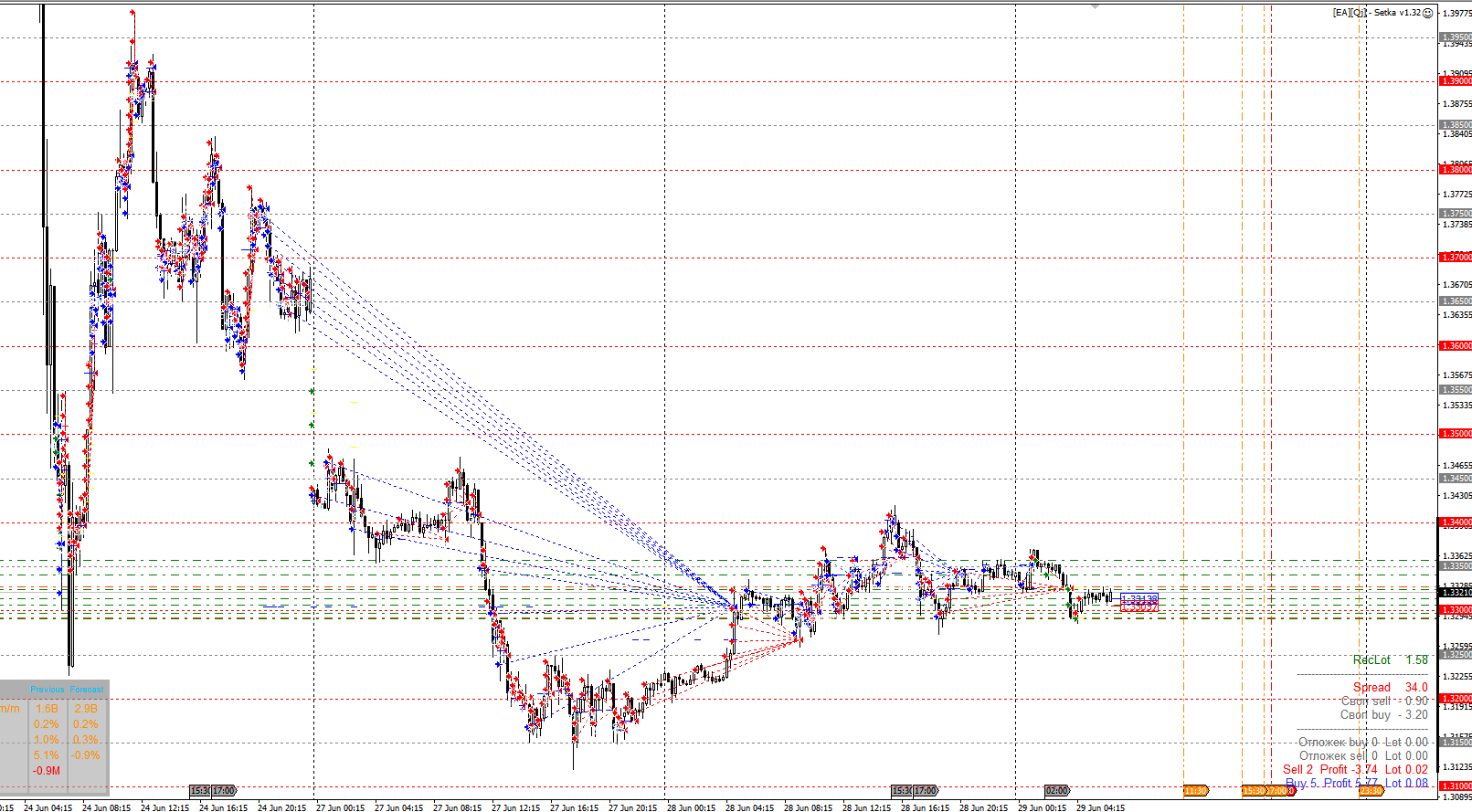Click the '28 Jun 00:15' time axis label
This screenshot has width=1472, height=812.
(x=691, y=807)
